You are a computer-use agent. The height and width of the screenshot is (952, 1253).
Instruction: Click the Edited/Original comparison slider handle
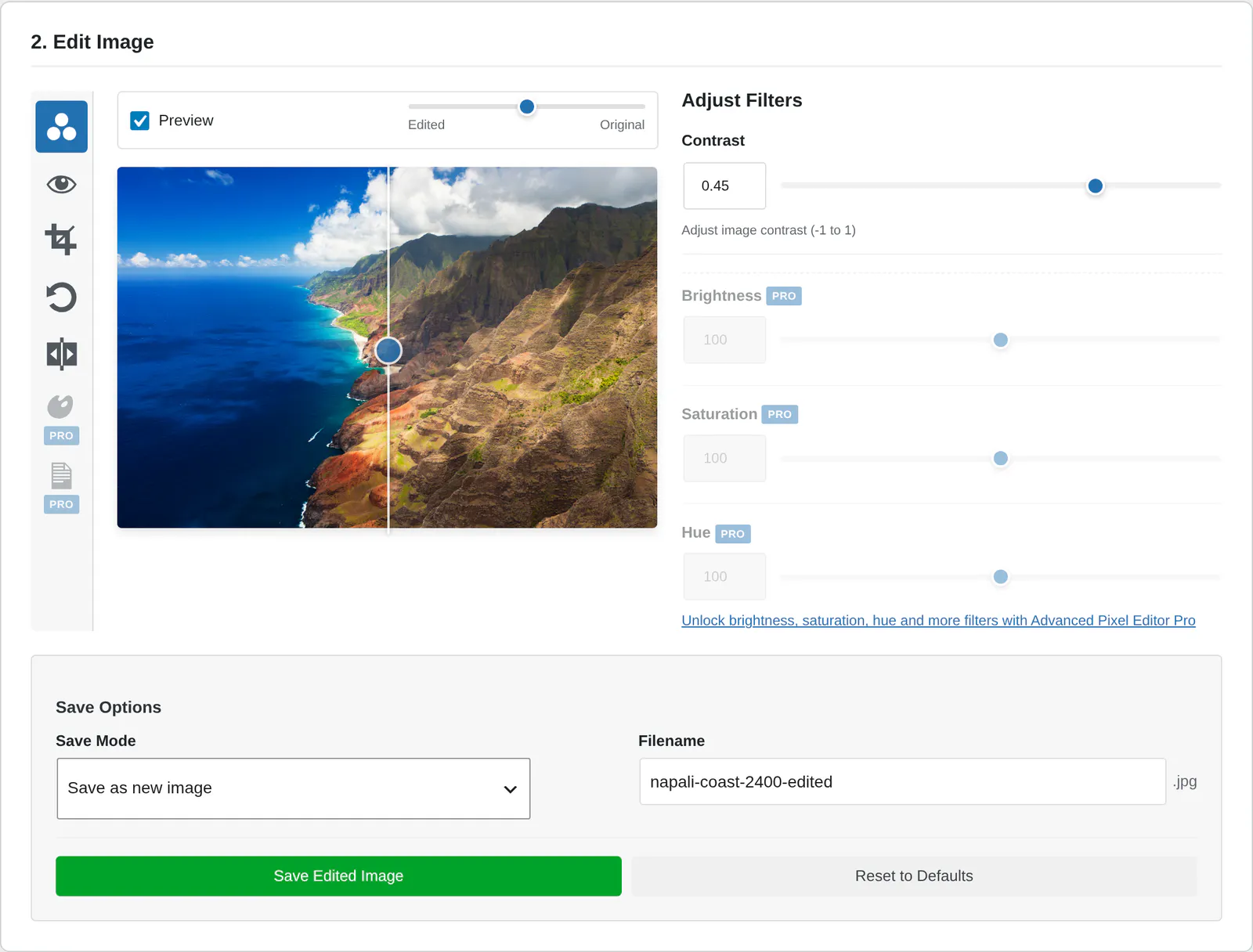coord(527,106)
